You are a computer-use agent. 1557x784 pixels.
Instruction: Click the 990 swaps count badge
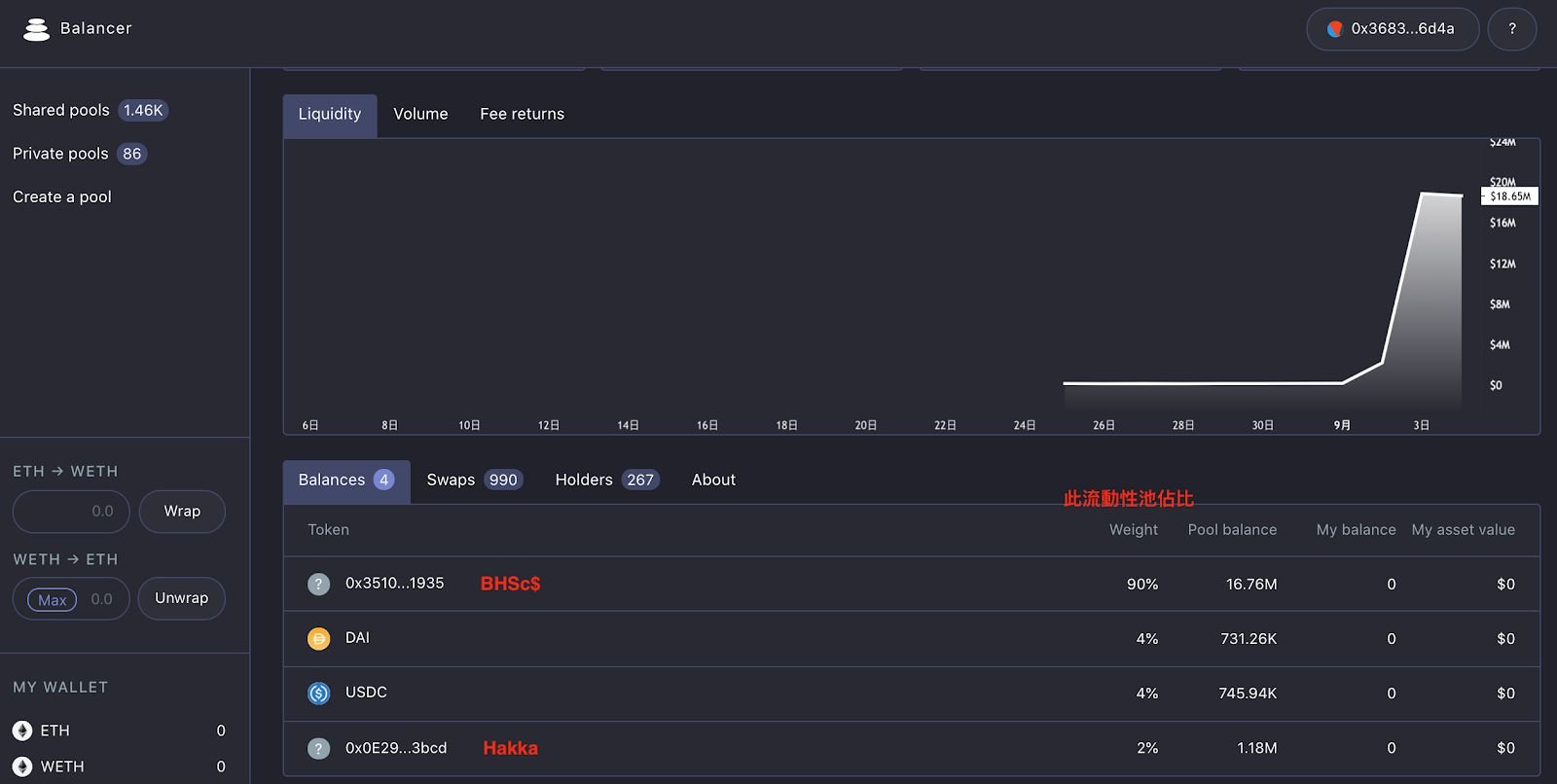pyautogui.click(x=503, y=481)
